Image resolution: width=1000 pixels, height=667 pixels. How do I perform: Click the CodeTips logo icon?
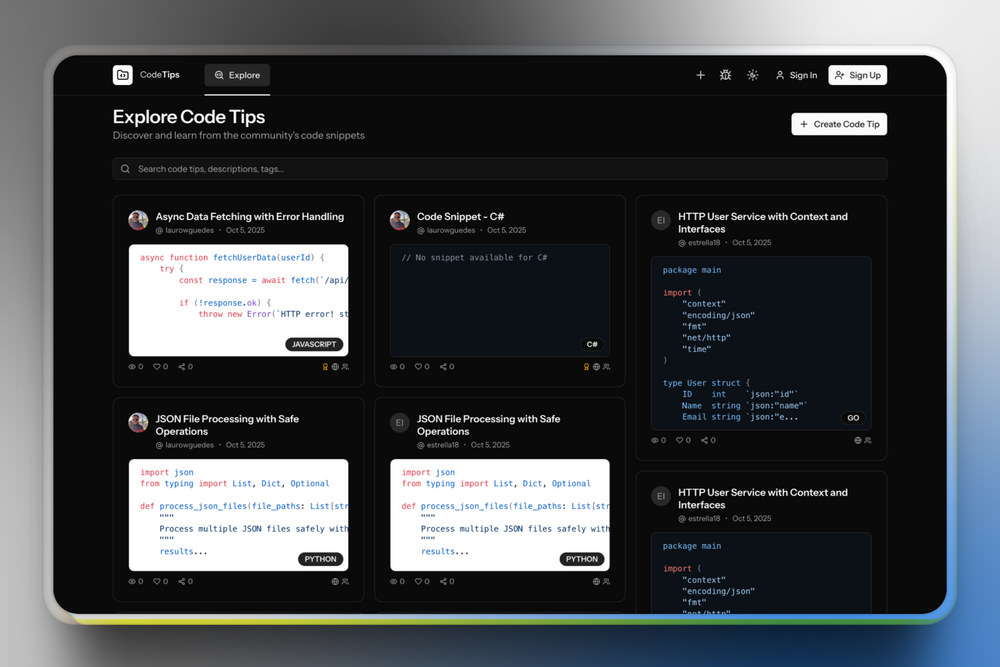[x=122, y=75]
